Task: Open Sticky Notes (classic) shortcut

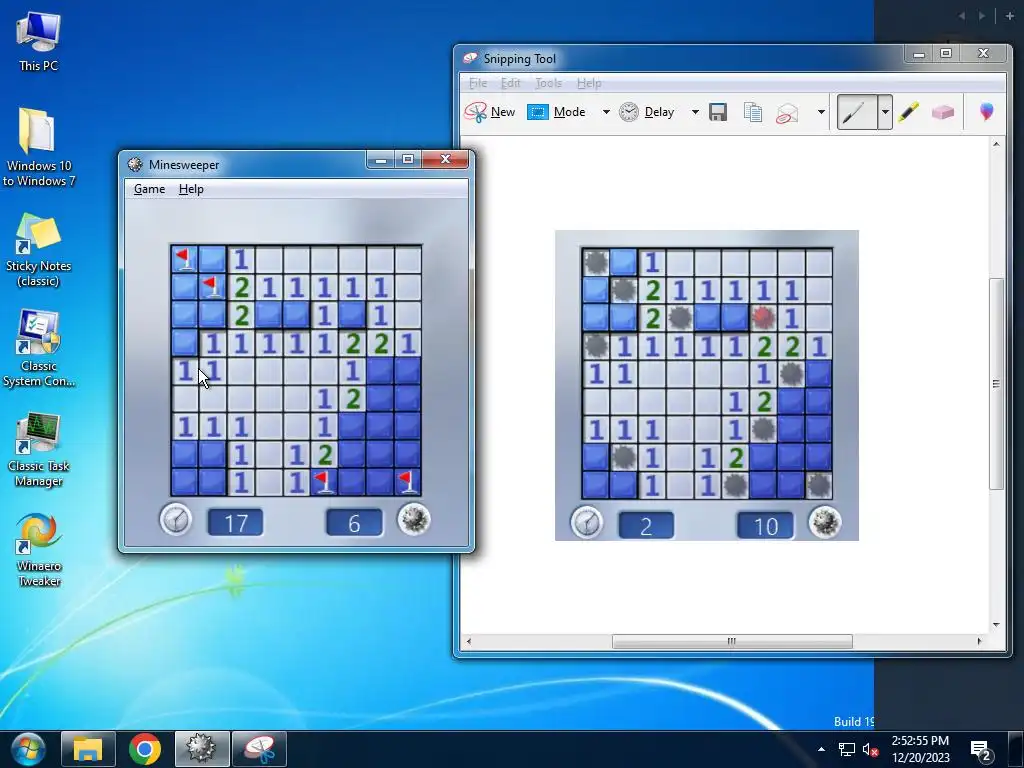Action: 38,250
